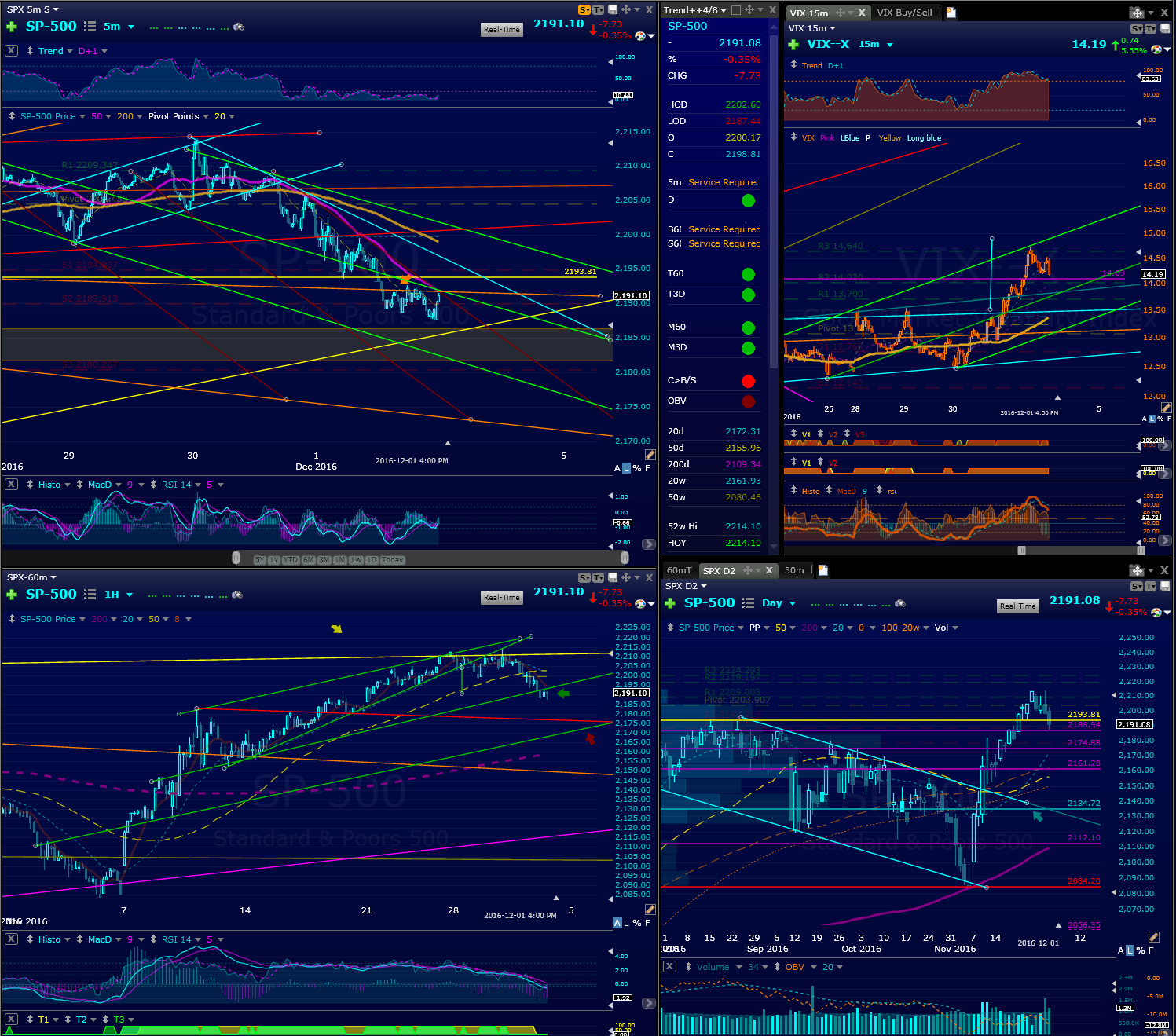Switch to the 30m tab
1176x1036 pixels.
pos(794,570)
